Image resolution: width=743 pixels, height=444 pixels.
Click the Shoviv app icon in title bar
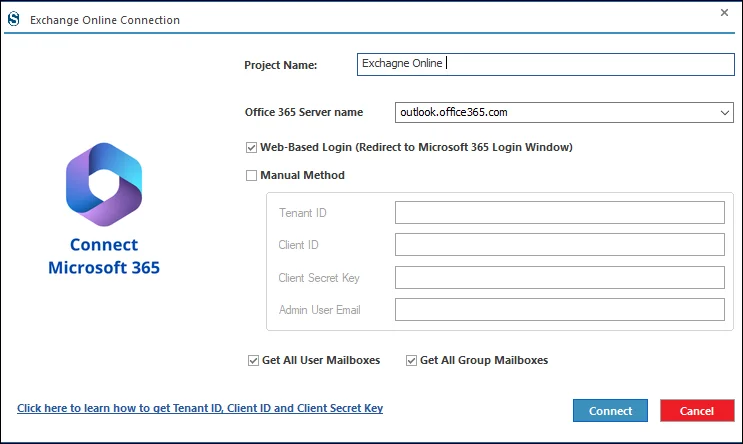pyautogui.click(x=14, y=19)
